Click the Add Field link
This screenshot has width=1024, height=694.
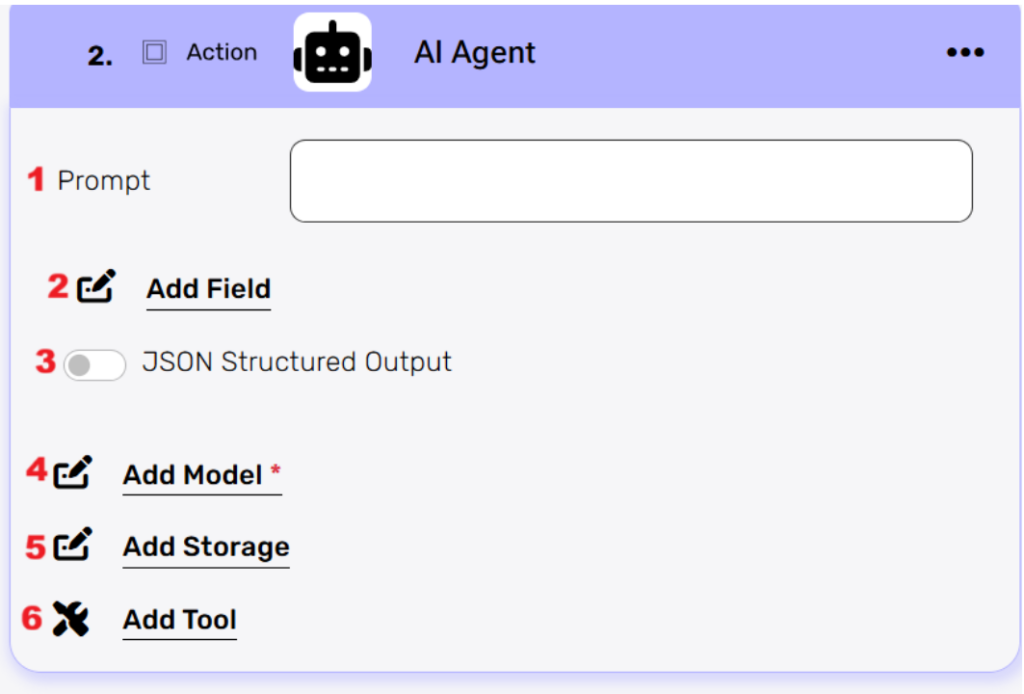pyautogui.click(x=208, y=289)
